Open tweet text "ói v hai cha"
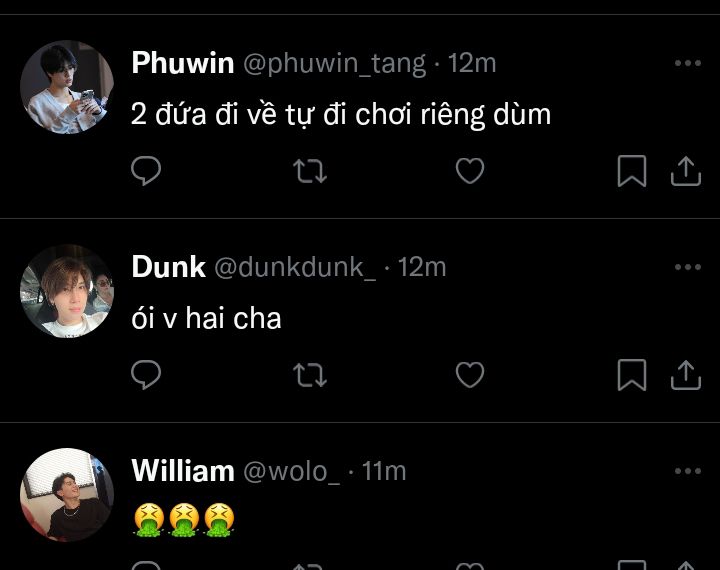The width and height of the screenshot is (720, 570). click(206, 318)
